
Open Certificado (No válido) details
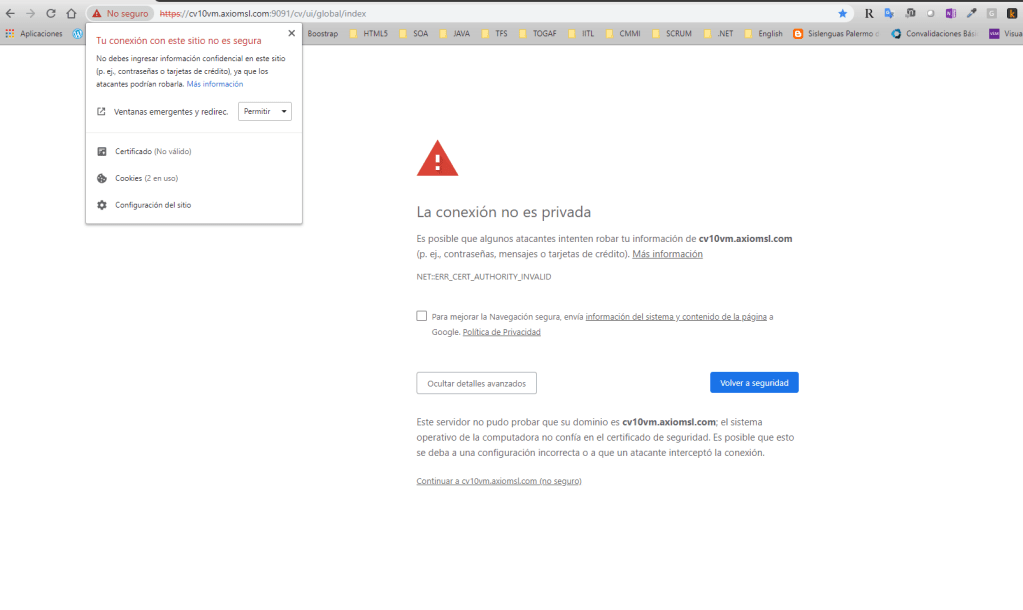(152, 151)
